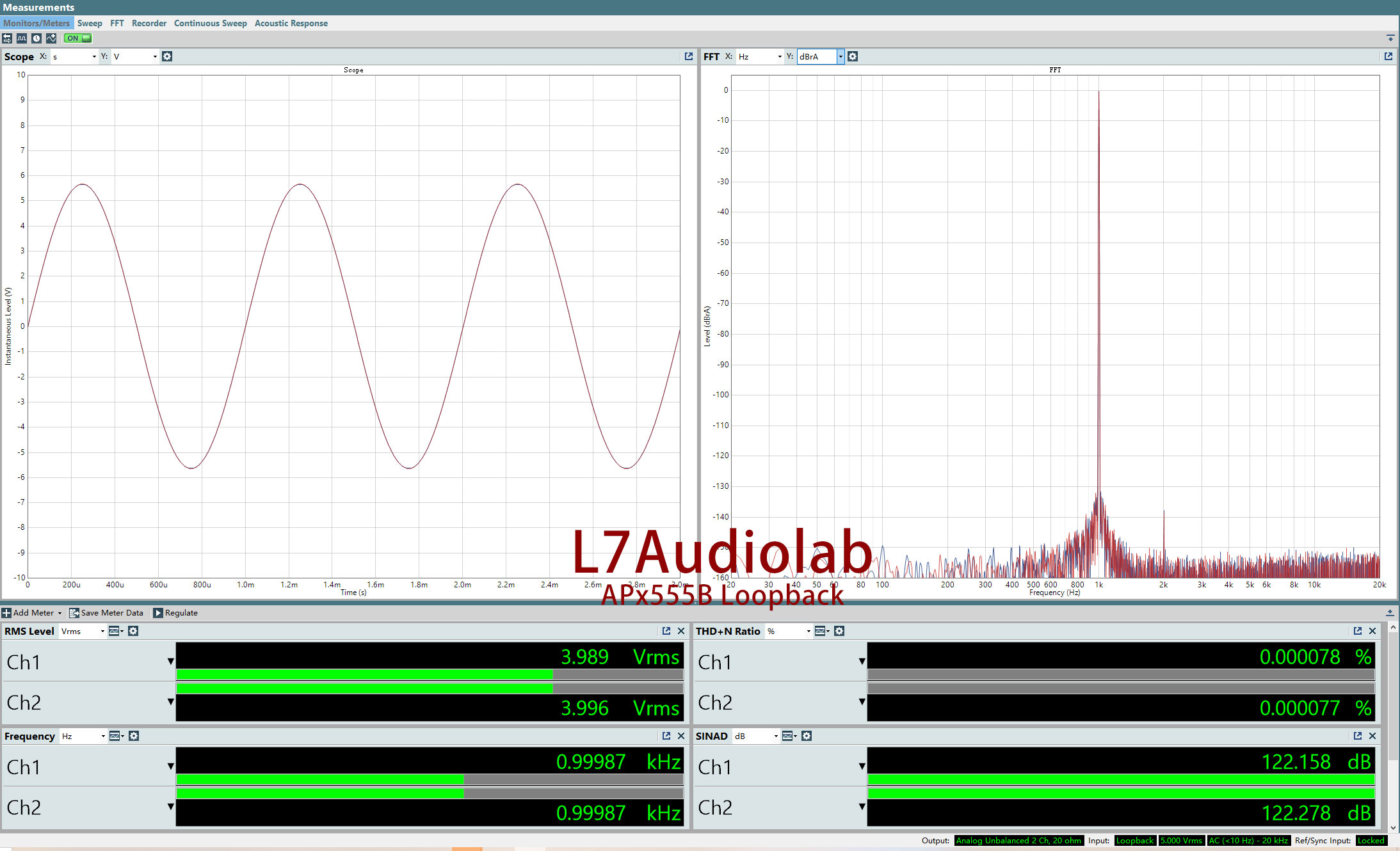Close the Frequency meter
The image size is (1400, 851).
point(681,736)
